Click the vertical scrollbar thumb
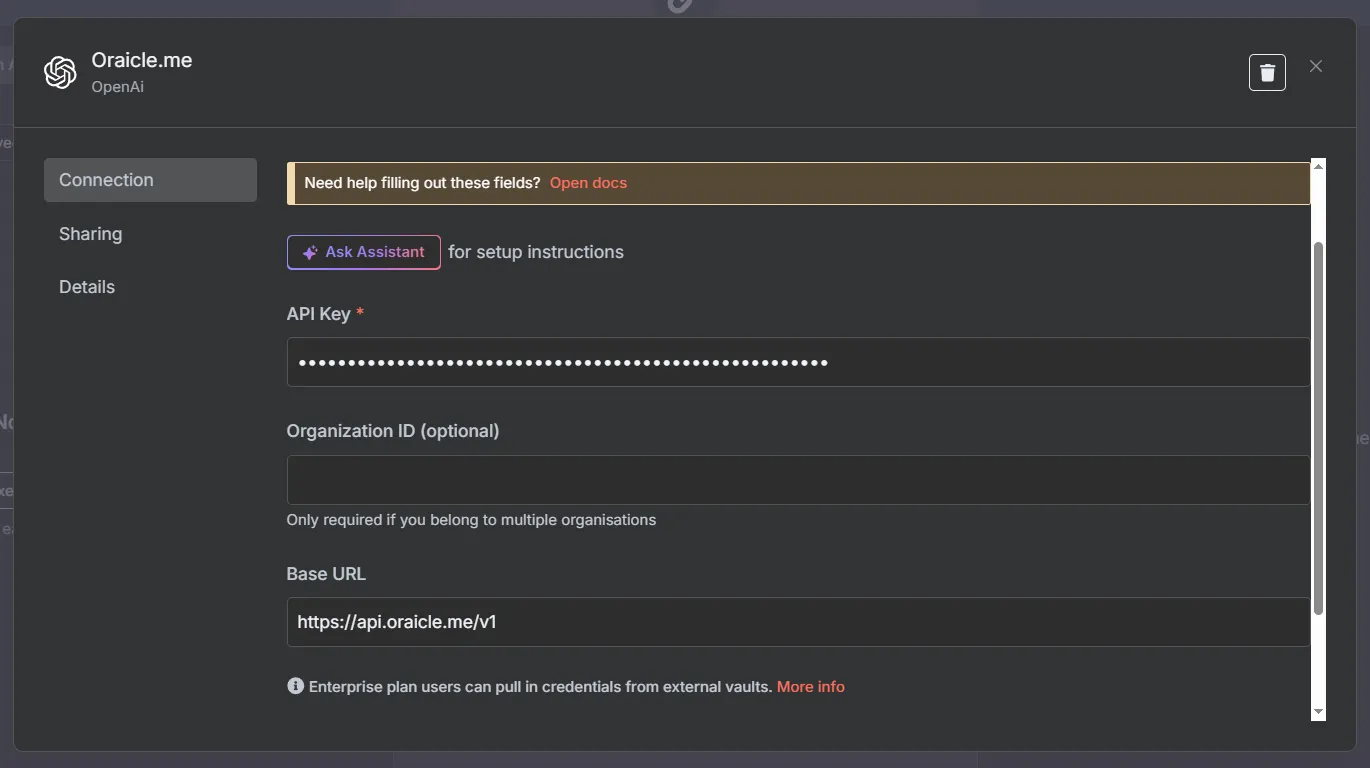This screenshot has height=768, width=1370. coord(1318,430)
